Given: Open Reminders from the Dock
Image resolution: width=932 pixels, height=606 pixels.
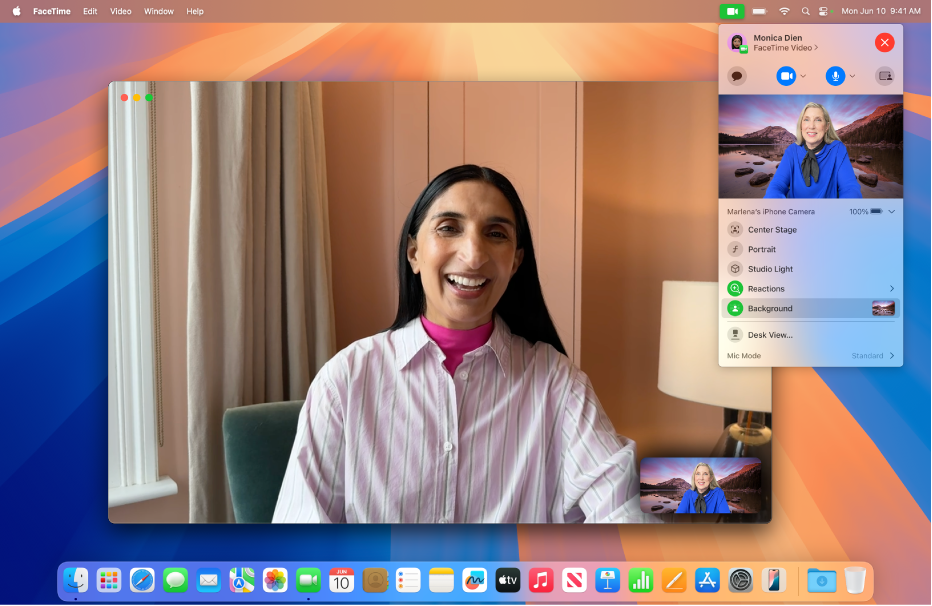Looking at the screenshot, I should 408,580.
